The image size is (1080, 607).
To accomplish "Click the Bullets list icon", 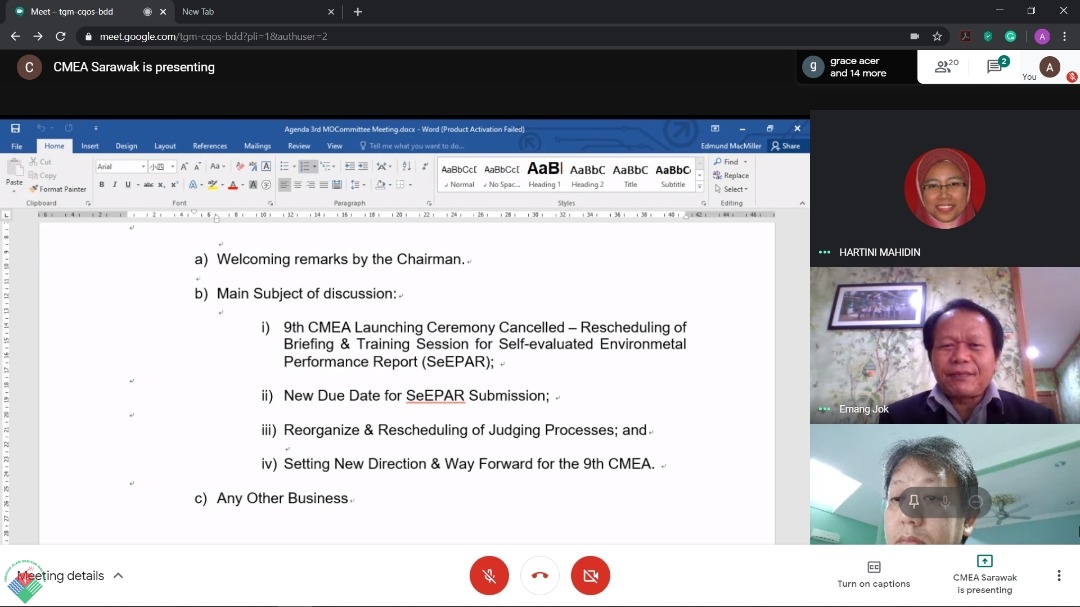I will tap(284, 167).
